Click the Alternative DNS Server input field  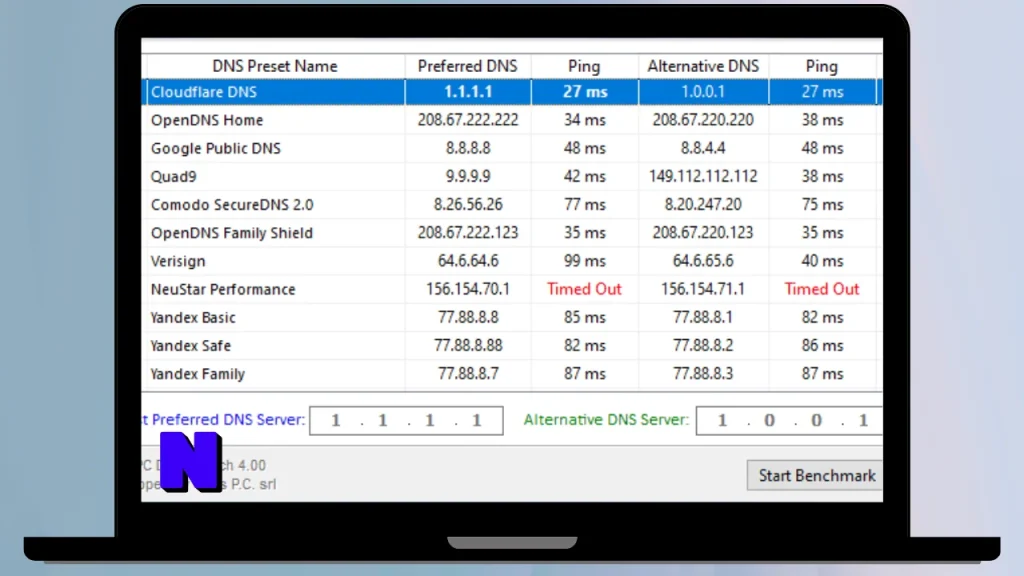pos(789,421)
